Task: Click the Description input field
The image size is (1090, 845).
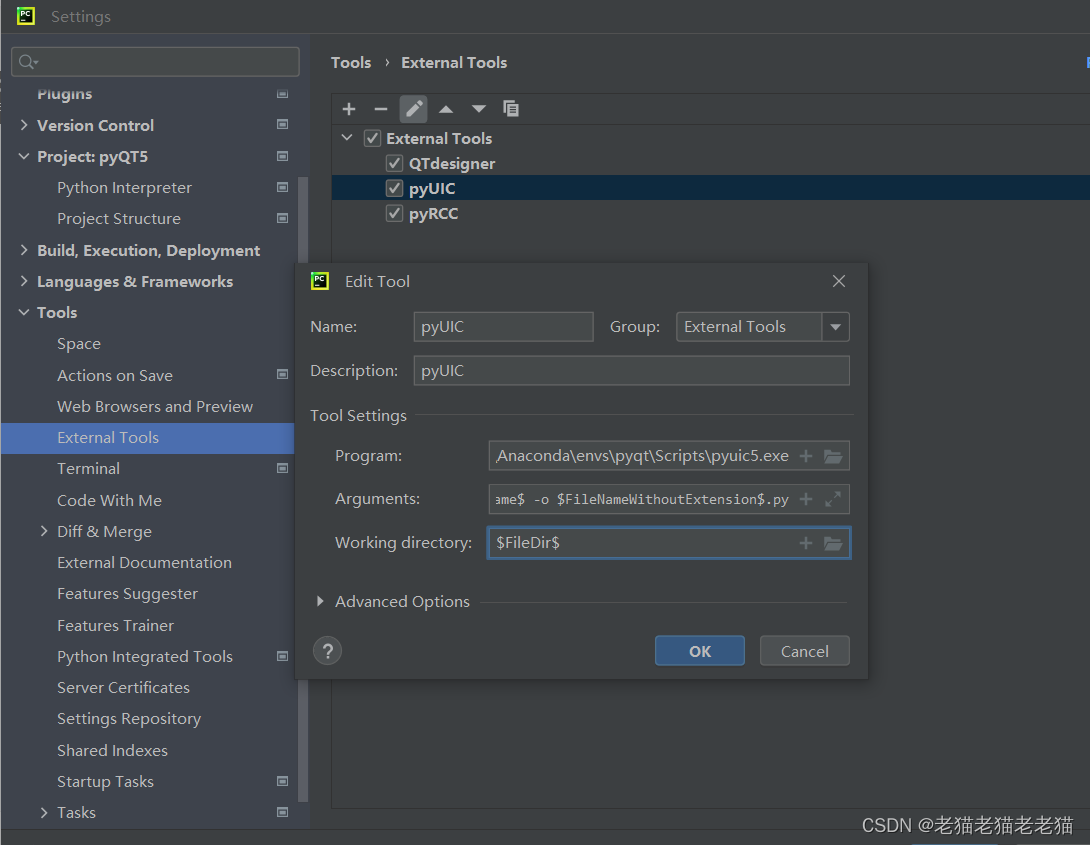Action: coord(631,370)
